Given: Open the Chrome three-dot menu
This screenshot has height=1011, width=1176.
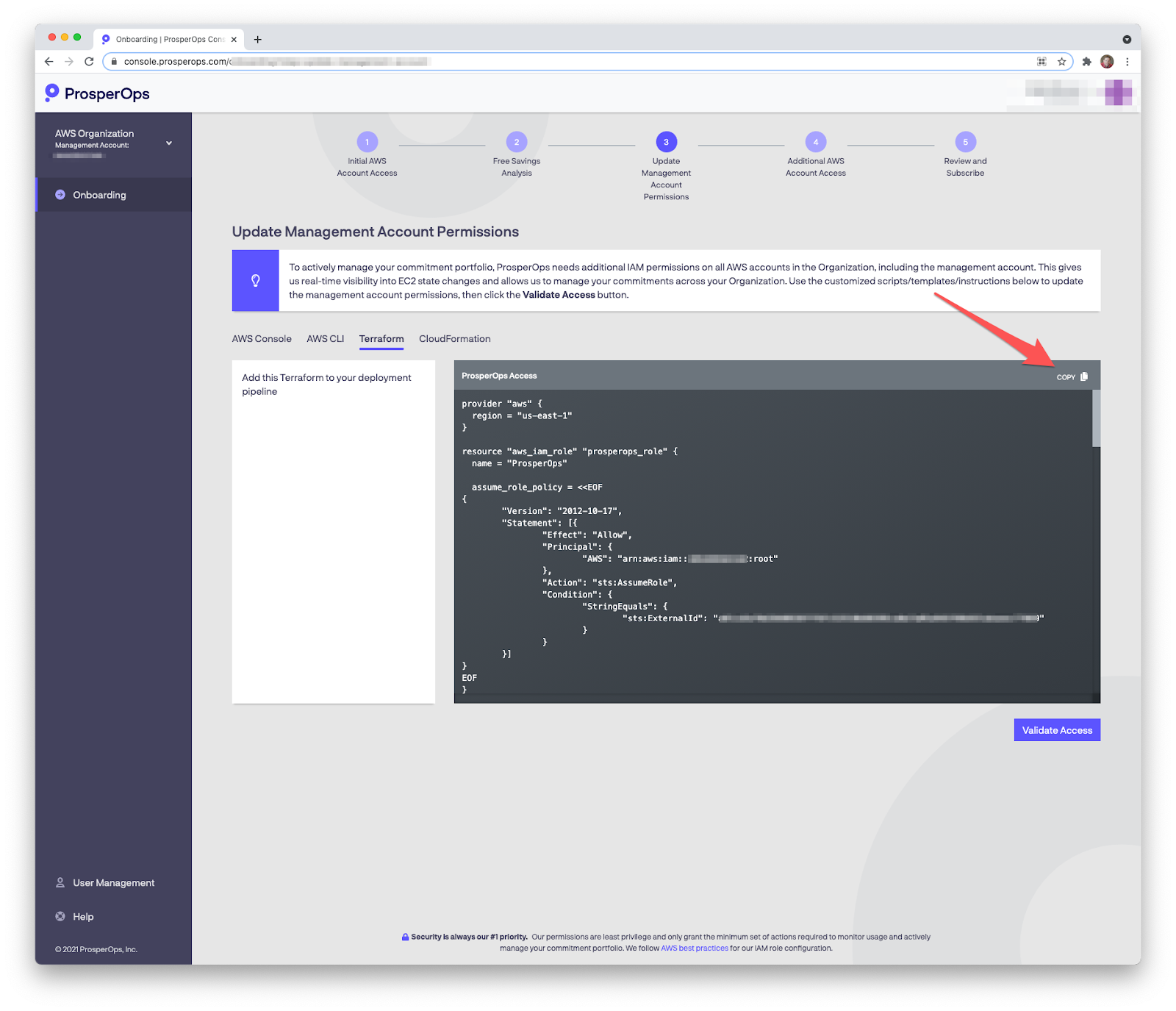Looking at the screenshot, I should tap(1127, 62).
